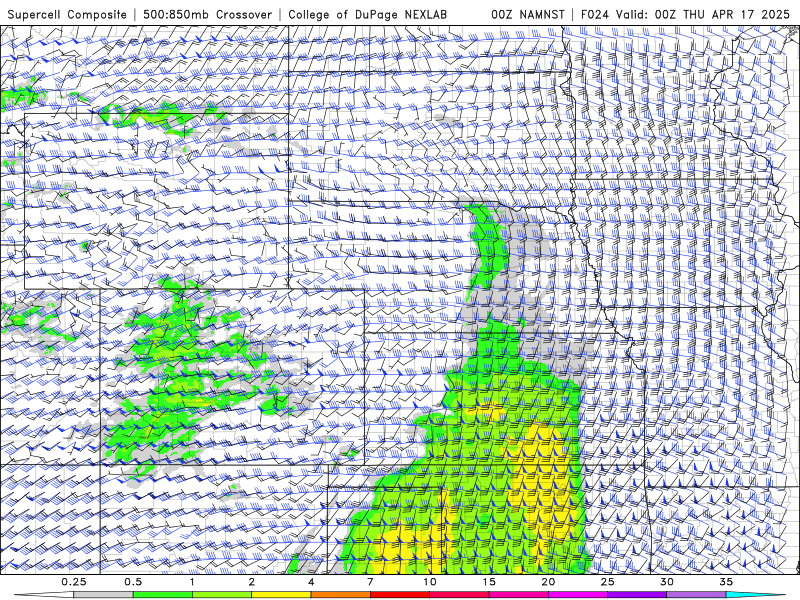The height and width of the screenshot is (600, 800).
Task: Click the bright green 0.5–1 color bar segment
Action: 163,595
